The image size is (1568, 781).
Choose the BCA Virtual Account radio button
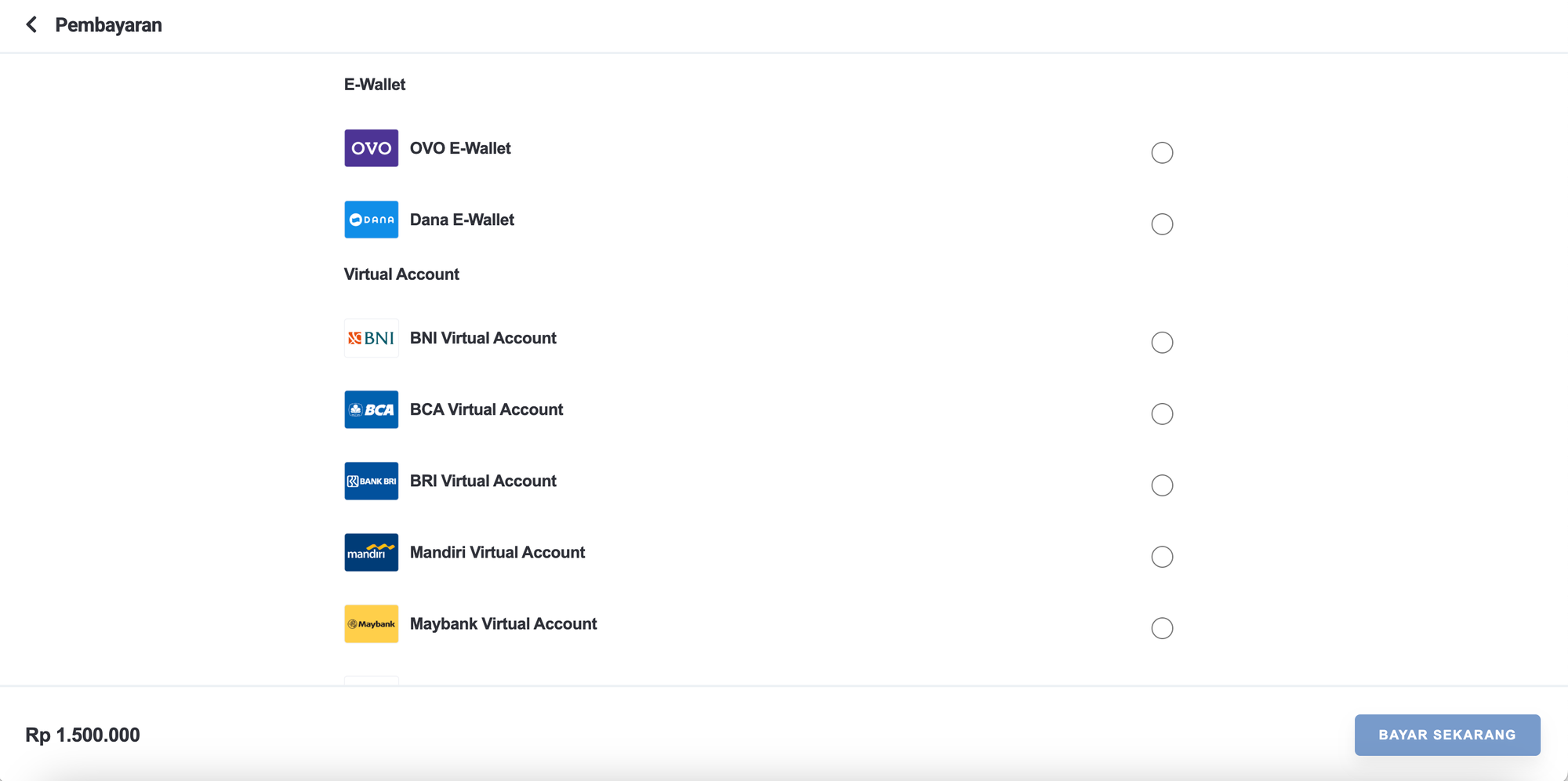1162,413
